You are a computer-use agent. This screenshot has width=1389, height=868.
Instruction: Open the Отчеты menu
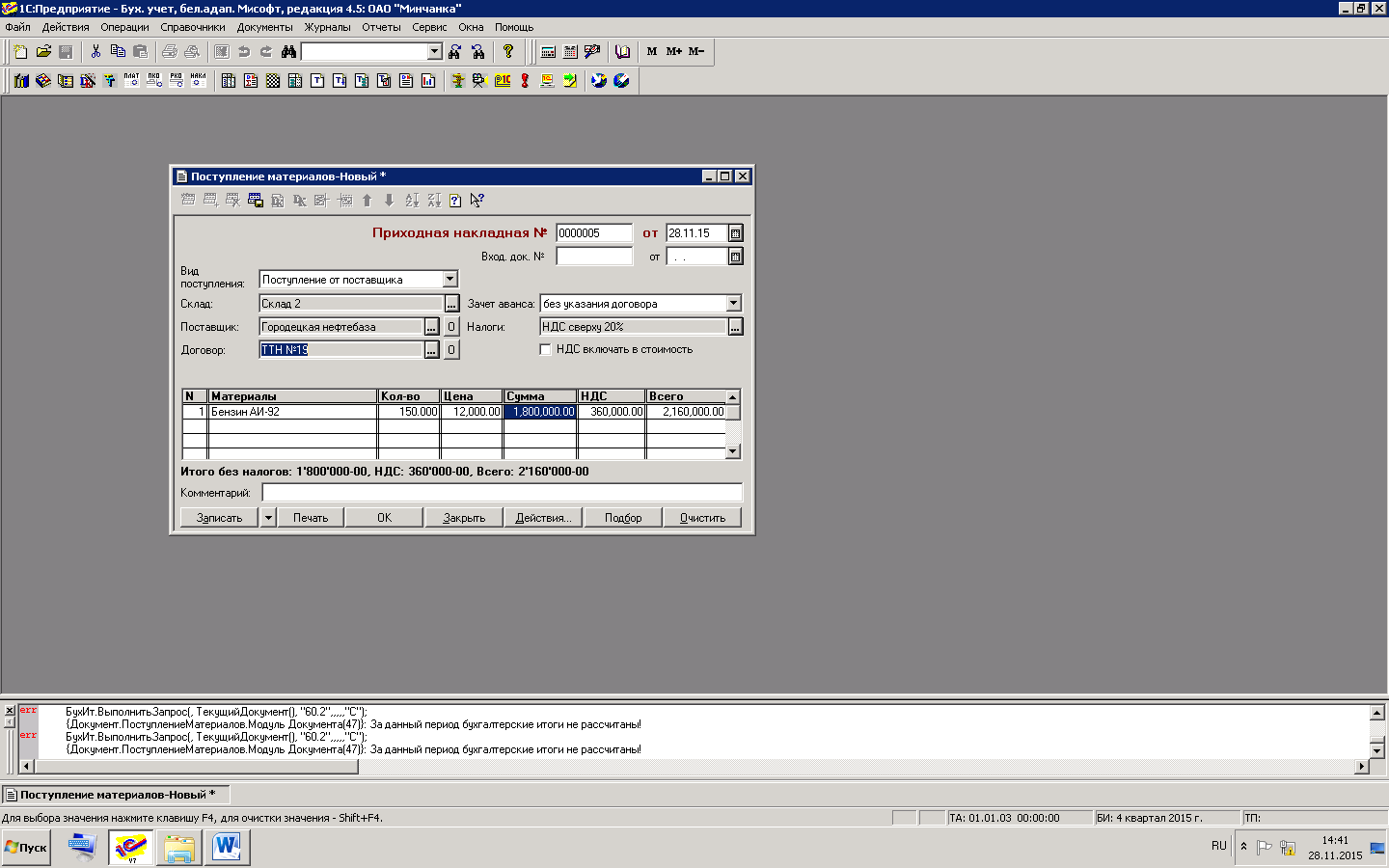pos(381,27)
